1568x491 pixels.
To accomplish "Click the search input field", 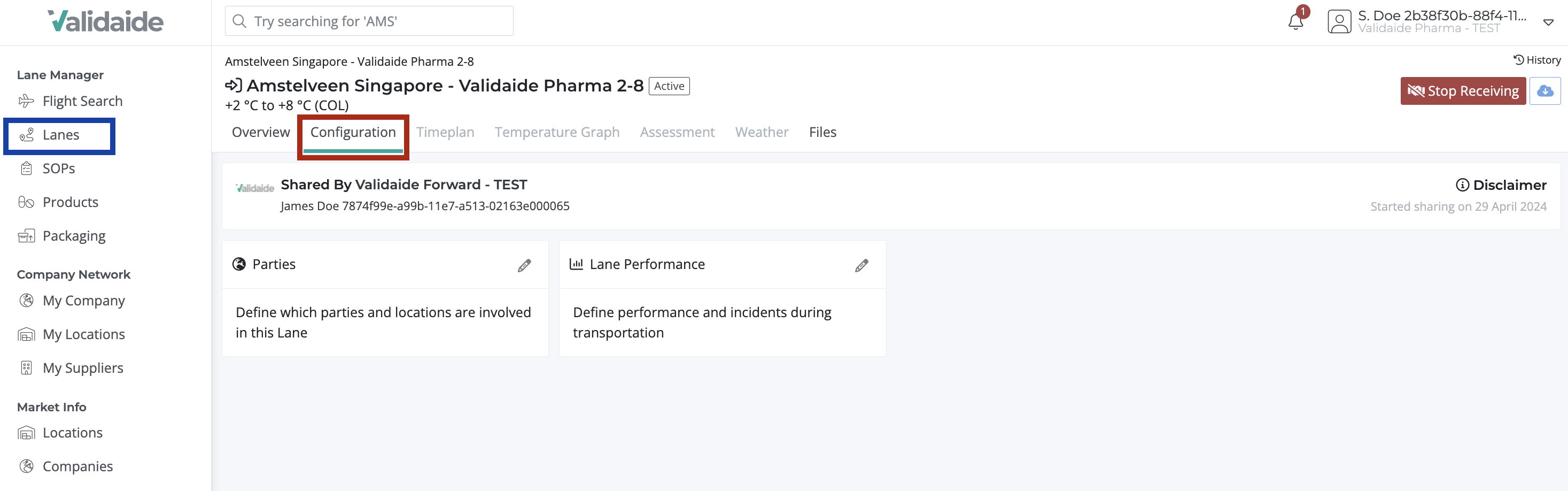I will tap(369, 21).
